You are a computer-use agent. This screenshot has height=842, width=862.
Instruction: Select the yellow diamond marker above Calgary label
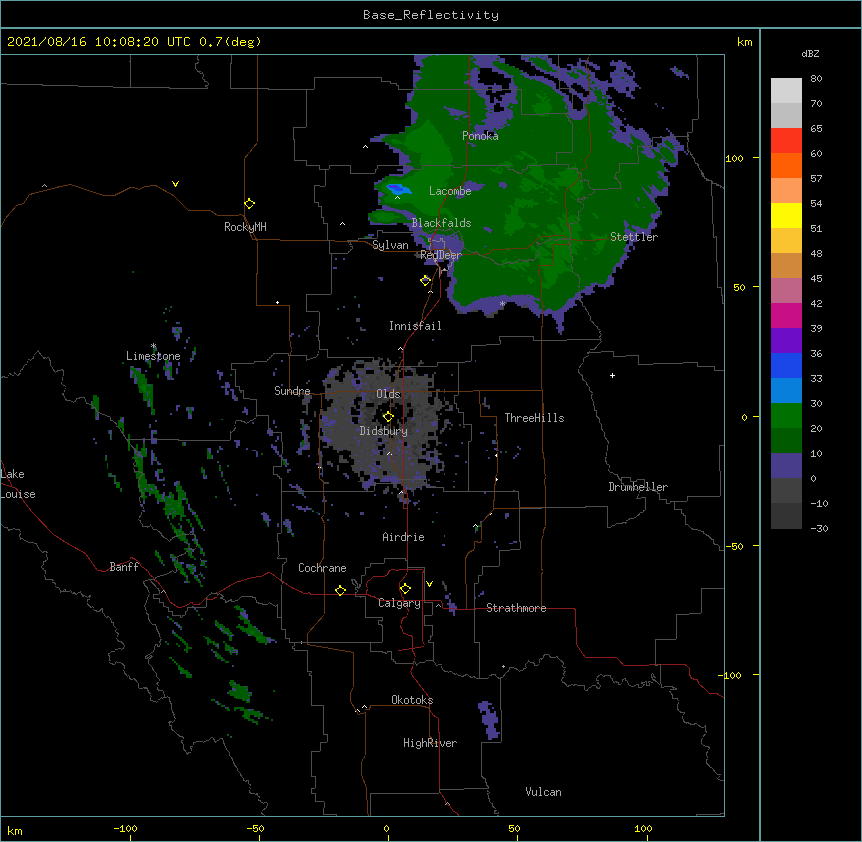tap(405, 589)
